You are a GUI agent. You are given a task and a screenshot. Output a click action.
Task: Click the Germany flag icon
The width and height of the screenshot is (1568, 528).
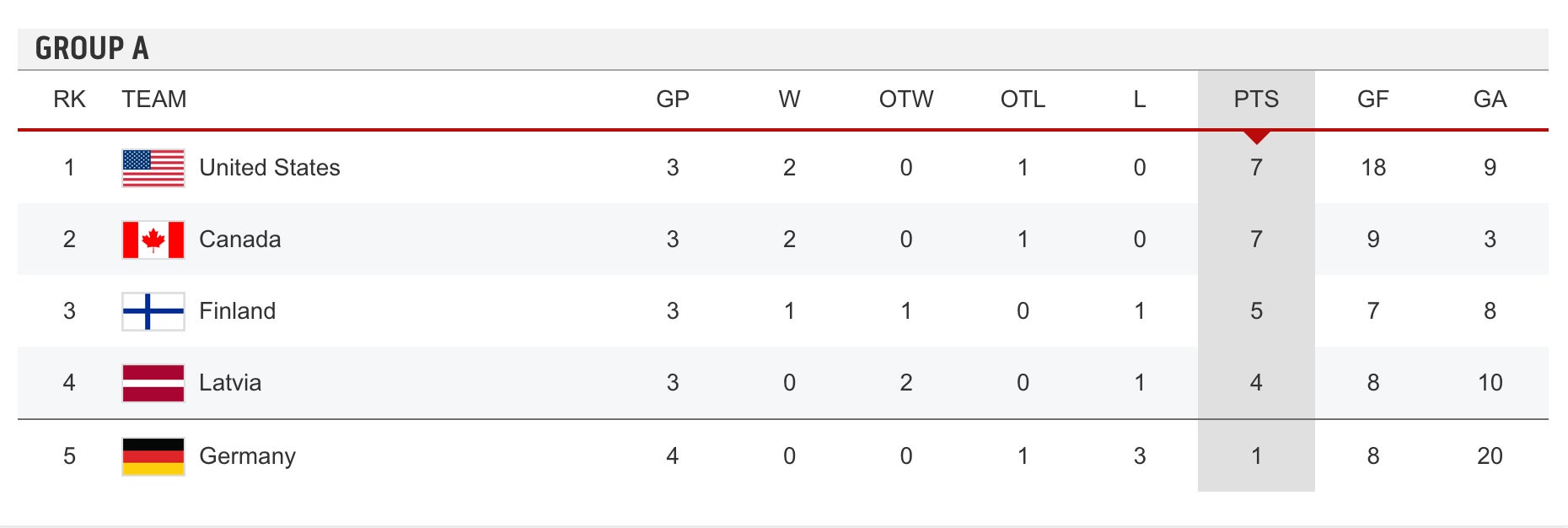pyautogui.click(x=153, y=456)
